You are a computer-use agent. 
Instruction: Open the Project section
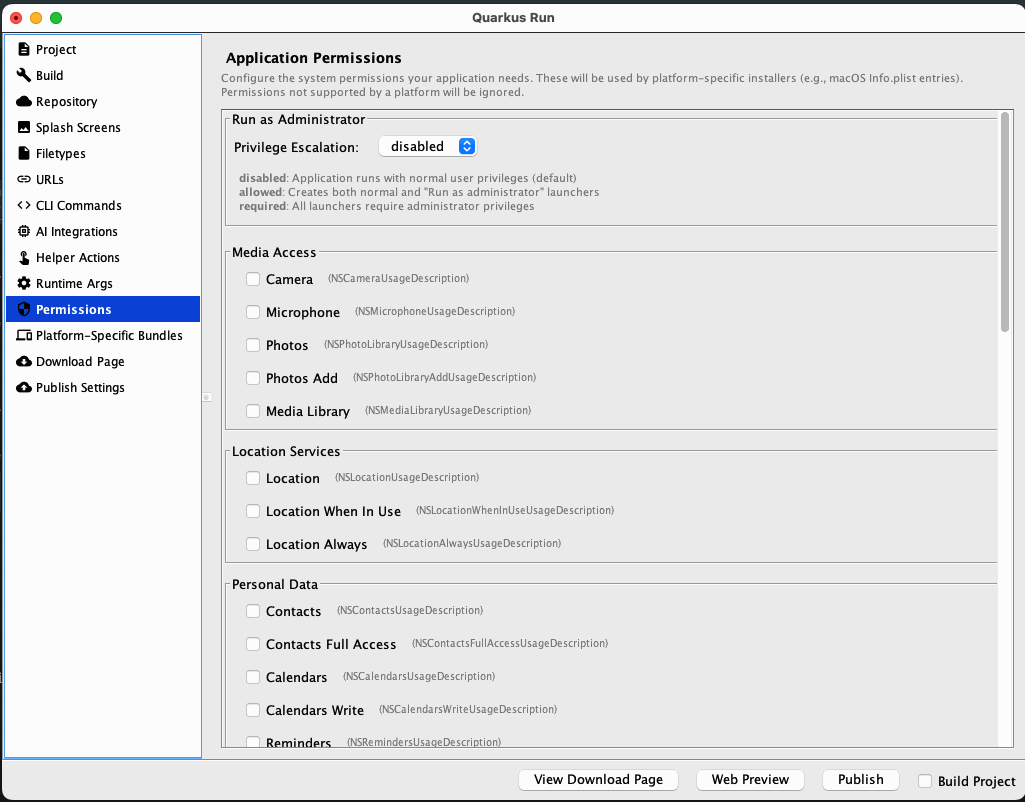[103, 49]
